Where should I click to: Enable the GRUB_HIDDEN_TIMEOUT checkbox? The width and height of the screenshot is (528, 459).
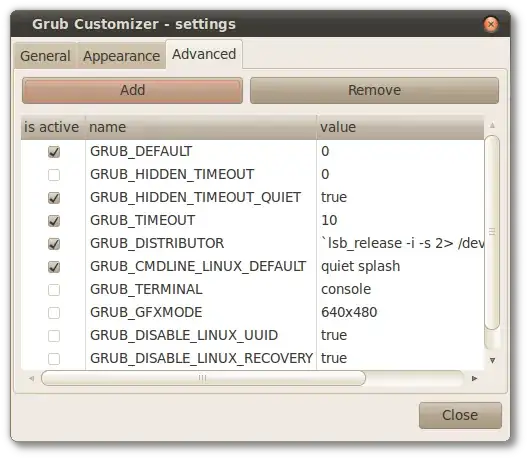[54, 175]
